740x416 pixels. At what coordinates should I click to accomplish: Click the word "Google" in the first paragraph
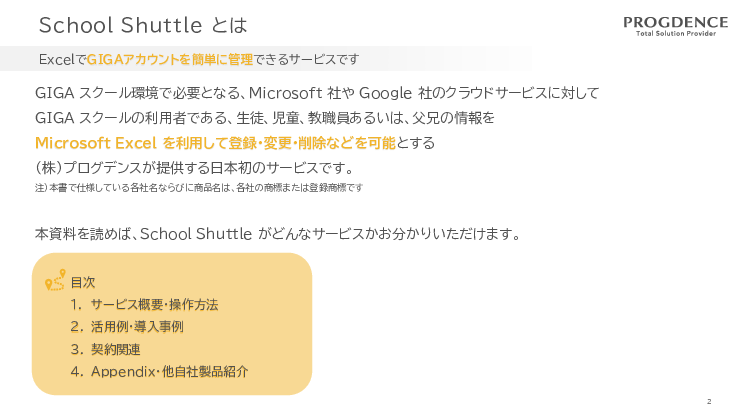point(385,94)
